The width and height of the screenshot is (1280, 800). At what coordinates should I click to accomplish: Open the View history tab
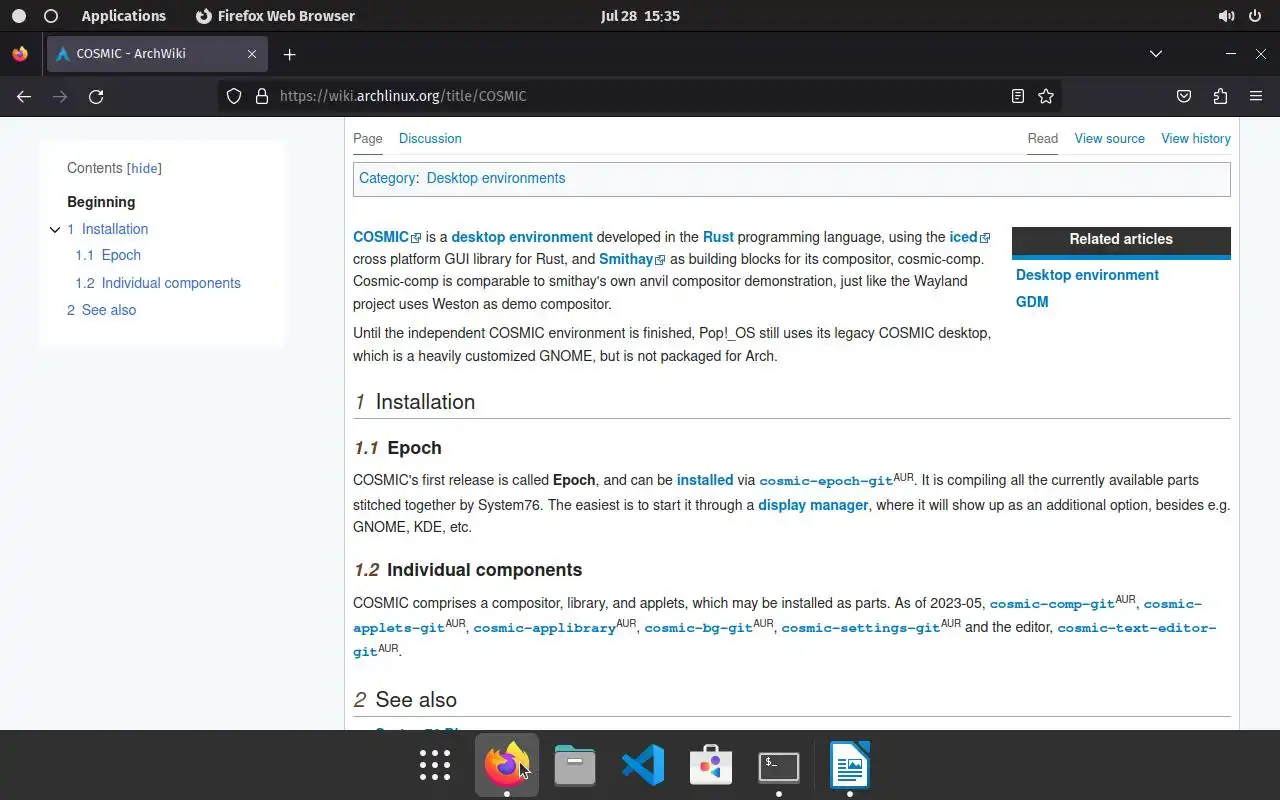[x=1196, y=139]
